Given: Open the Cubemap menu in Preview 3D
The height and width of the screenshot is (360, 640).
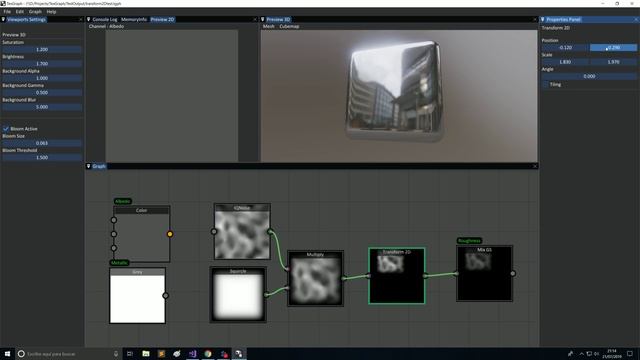Looking at the screenshot, I should (289, 26).
